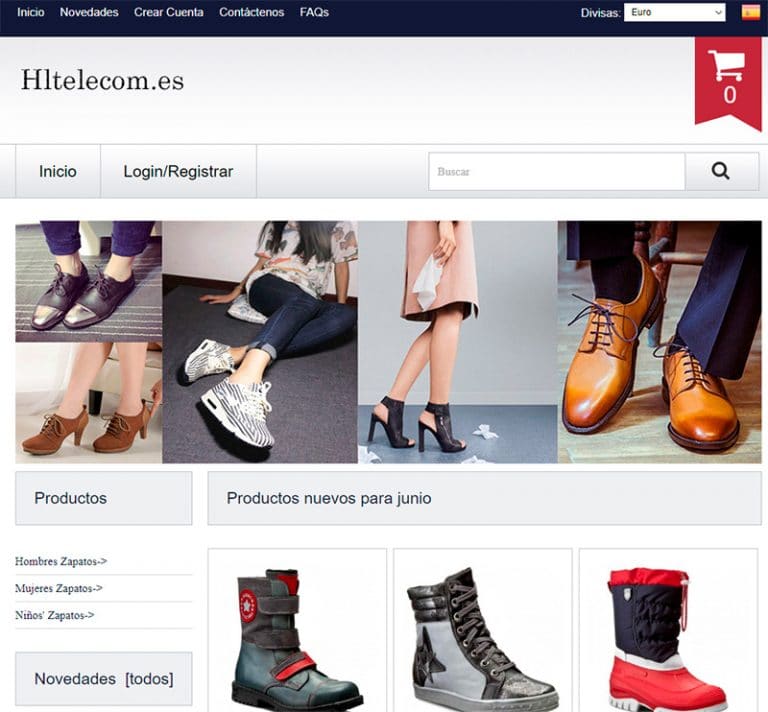Open the silver lace-up high-top product
The width and height of the screenshot is (768, 712).
483,637
